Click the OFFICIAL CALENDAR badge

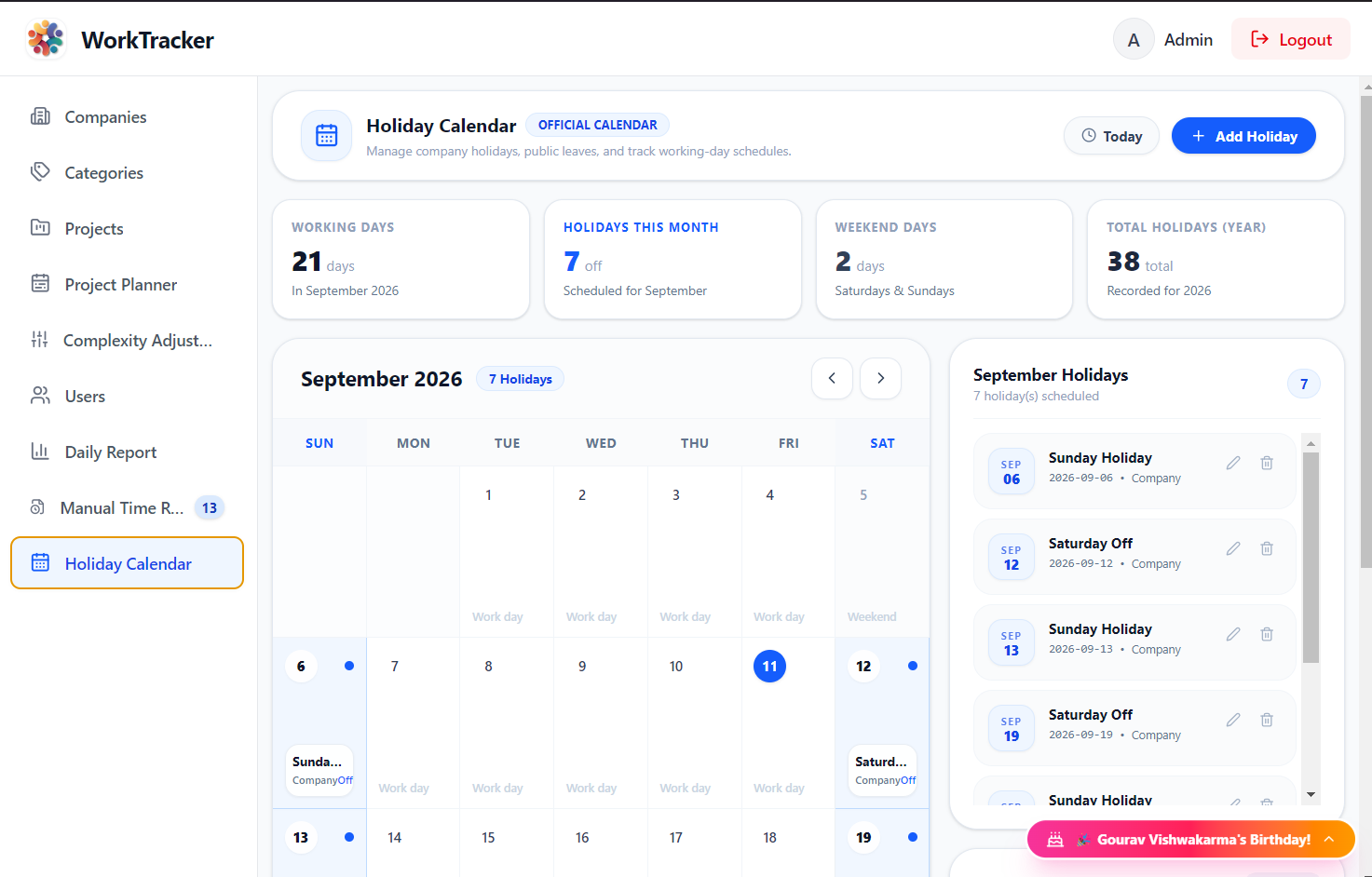pyautogui.click(x=597, y=125)
